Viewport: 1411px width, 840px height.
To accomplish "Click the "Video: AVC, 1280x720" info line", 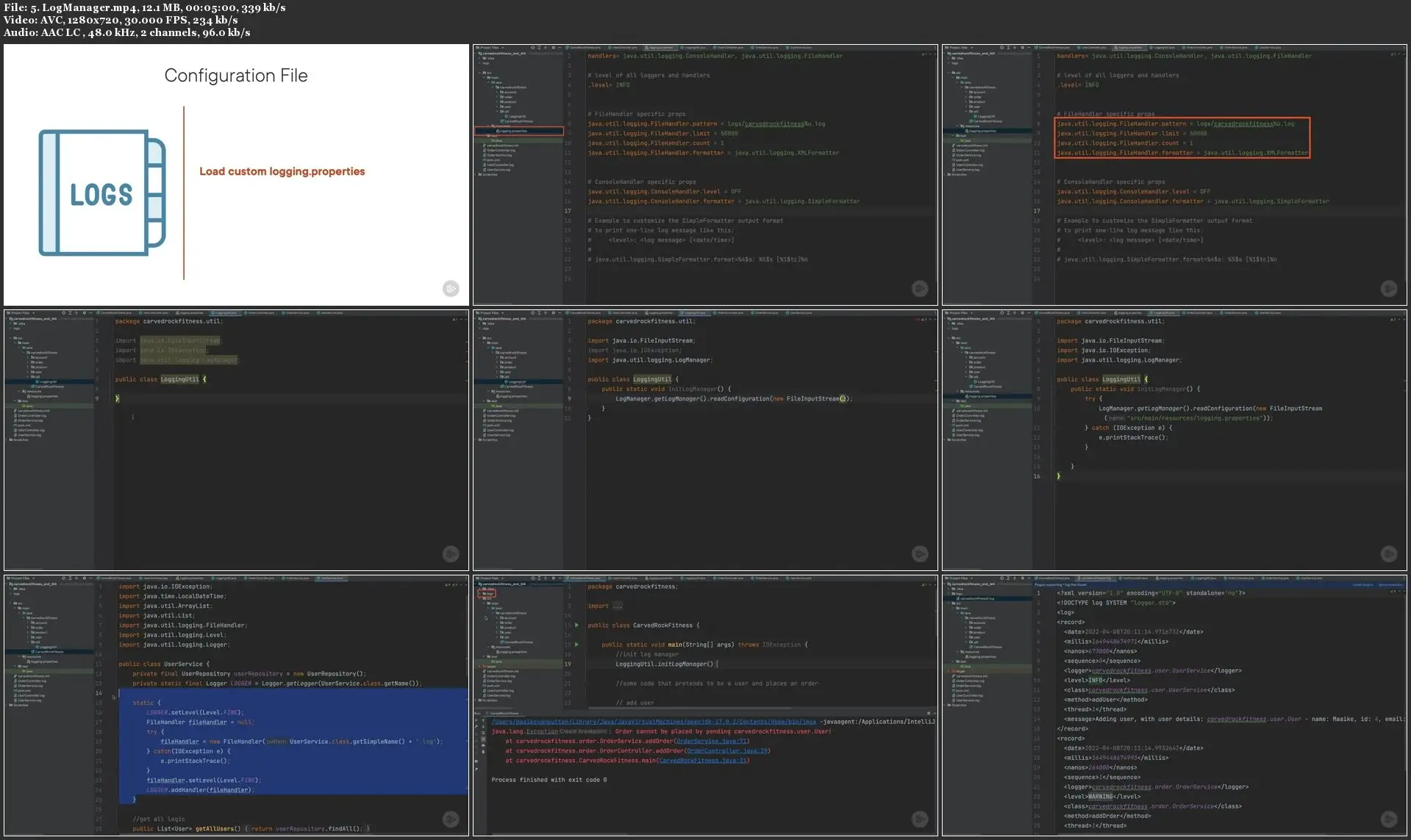I will pyautogui.click(x=121, y=20).
